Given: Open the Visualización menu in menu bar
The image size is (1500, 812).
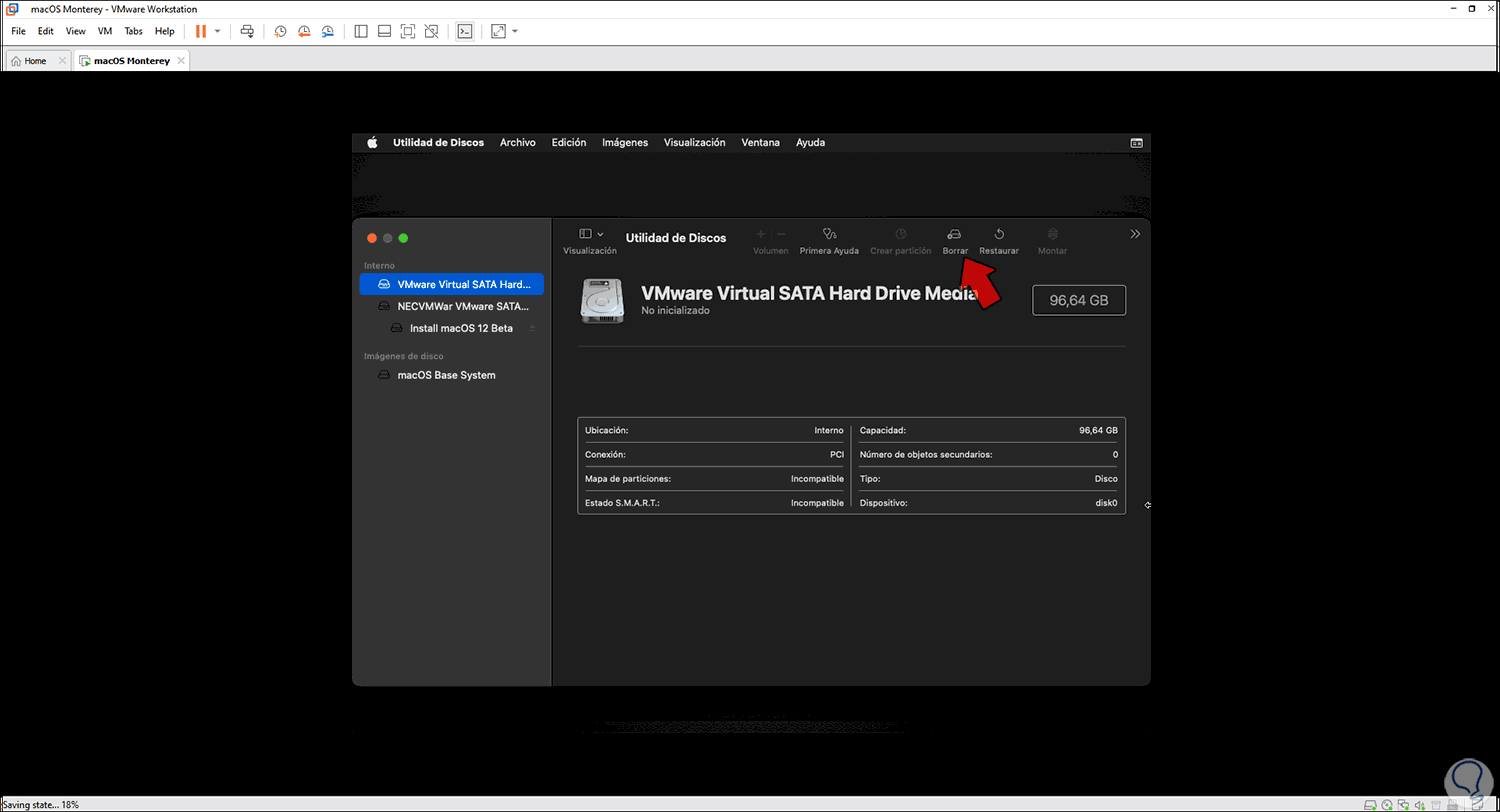Looking at the screenshot, I should 695,142.
